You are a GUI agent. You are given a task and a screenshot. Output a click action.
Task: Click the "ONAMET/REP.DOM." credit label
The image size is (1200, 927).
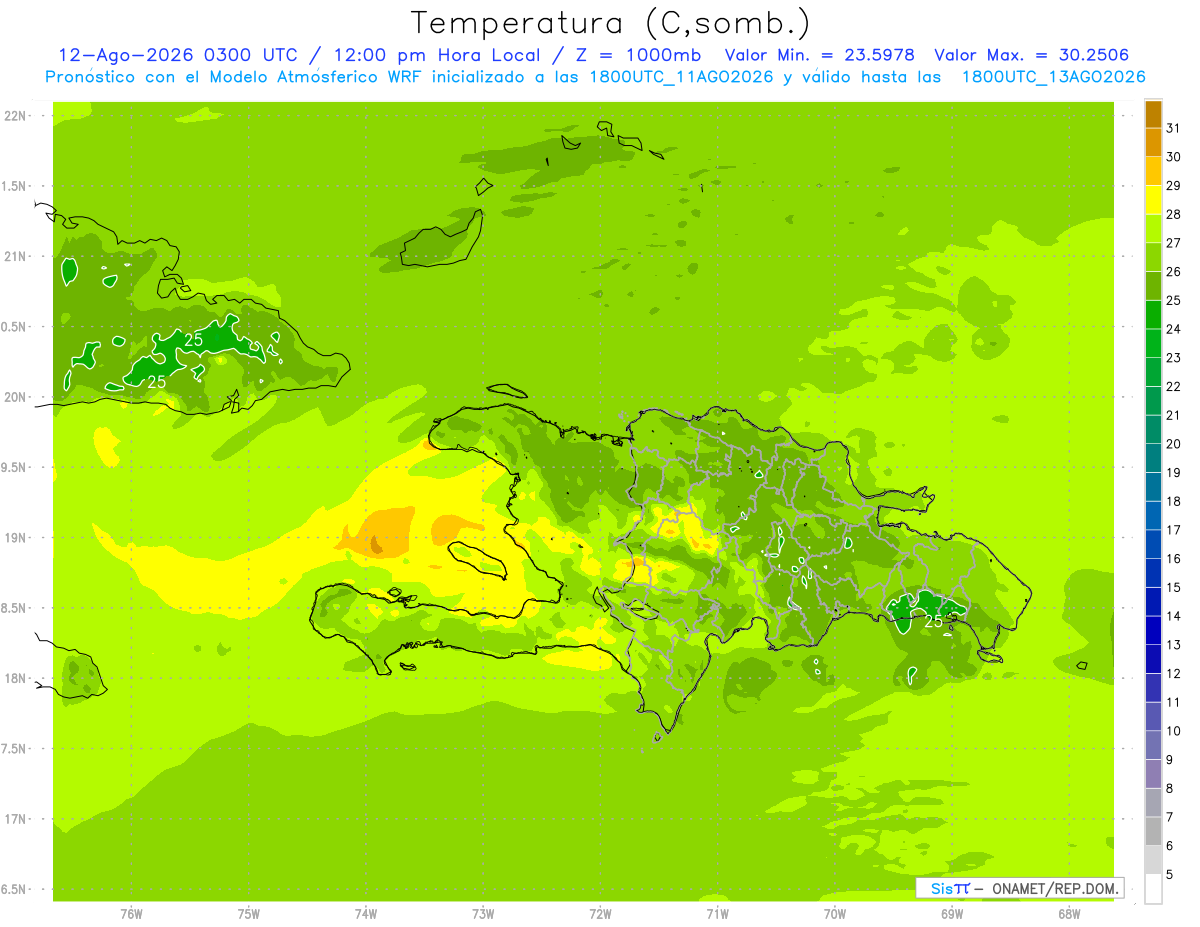[1054, 888]
